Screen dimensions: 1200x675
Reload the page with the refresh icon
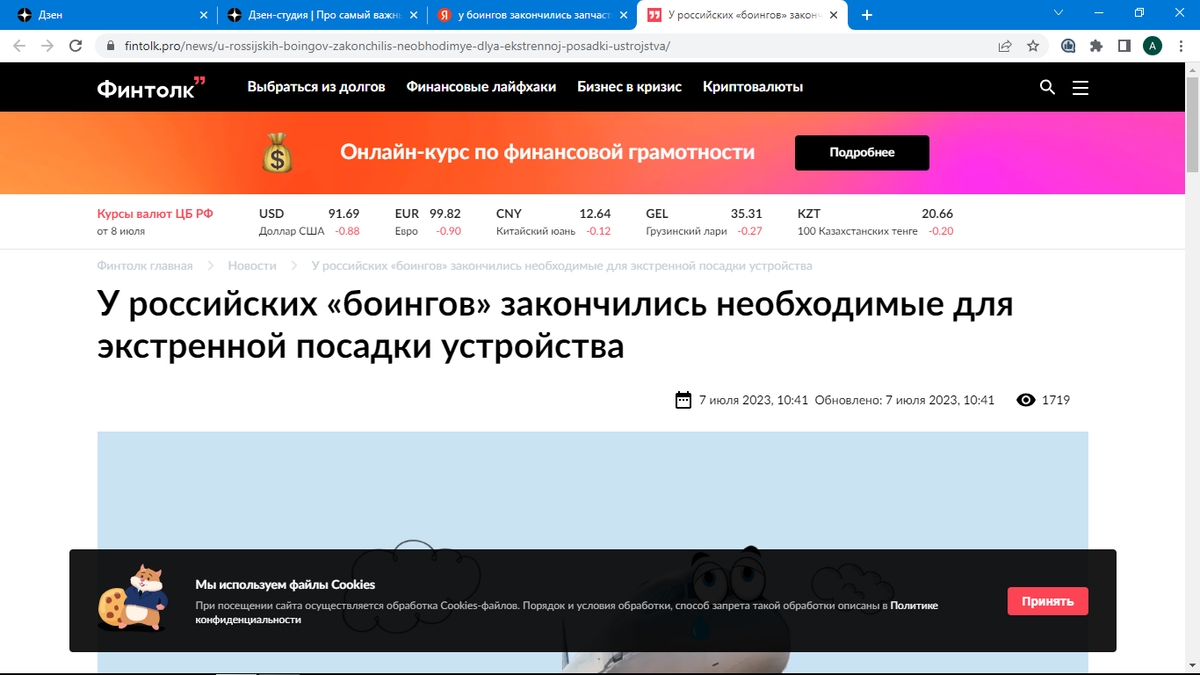click(x=75, y=45)
